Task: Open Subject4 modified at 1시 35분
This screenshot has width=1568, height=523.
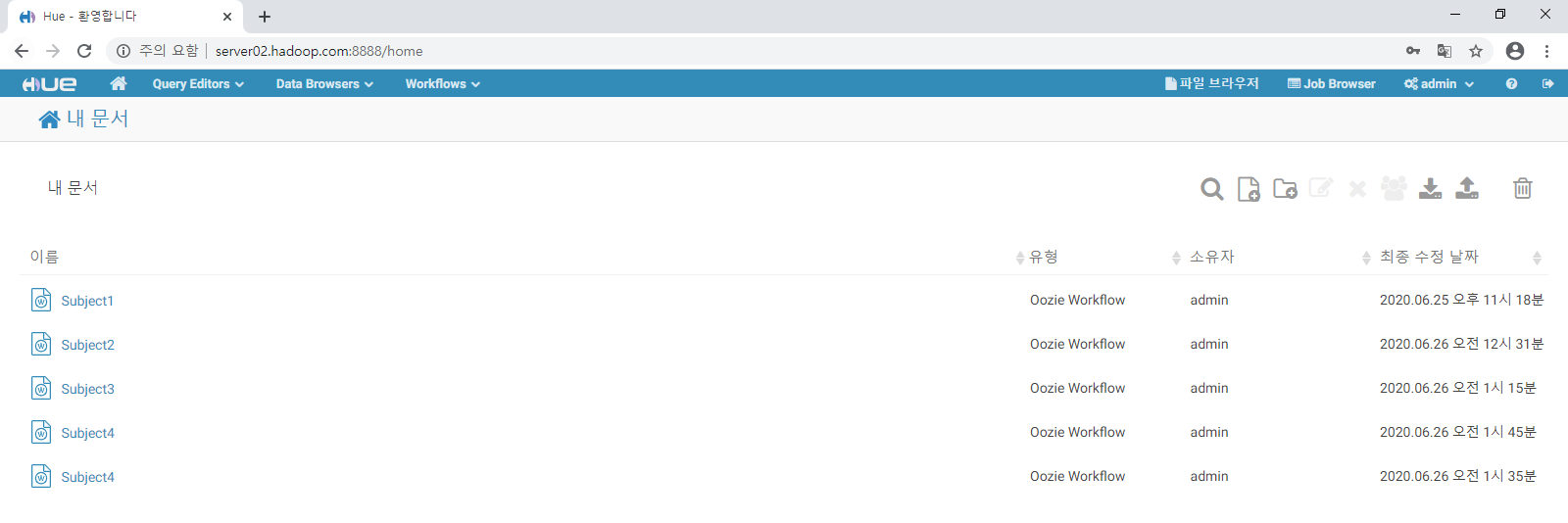Action: tap(88, 477)
